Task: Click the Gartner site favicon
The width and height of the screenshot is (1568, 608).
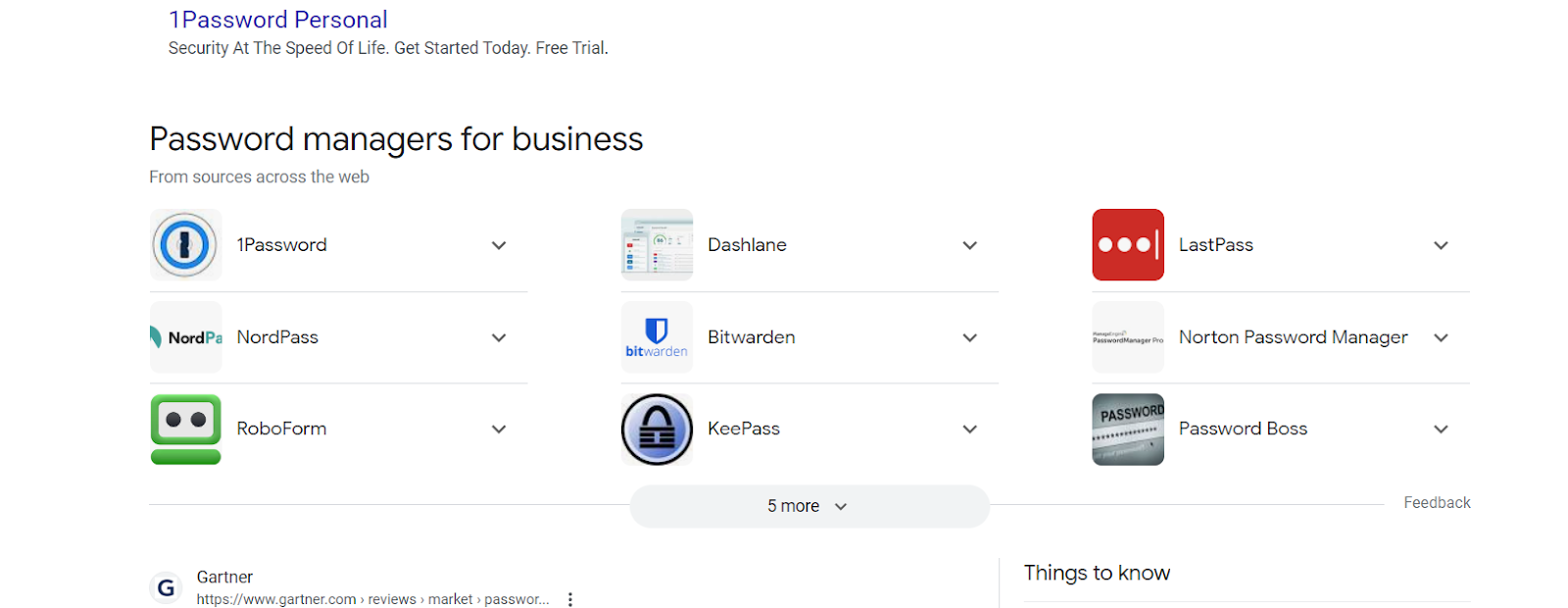Action: tap(167, 587)
